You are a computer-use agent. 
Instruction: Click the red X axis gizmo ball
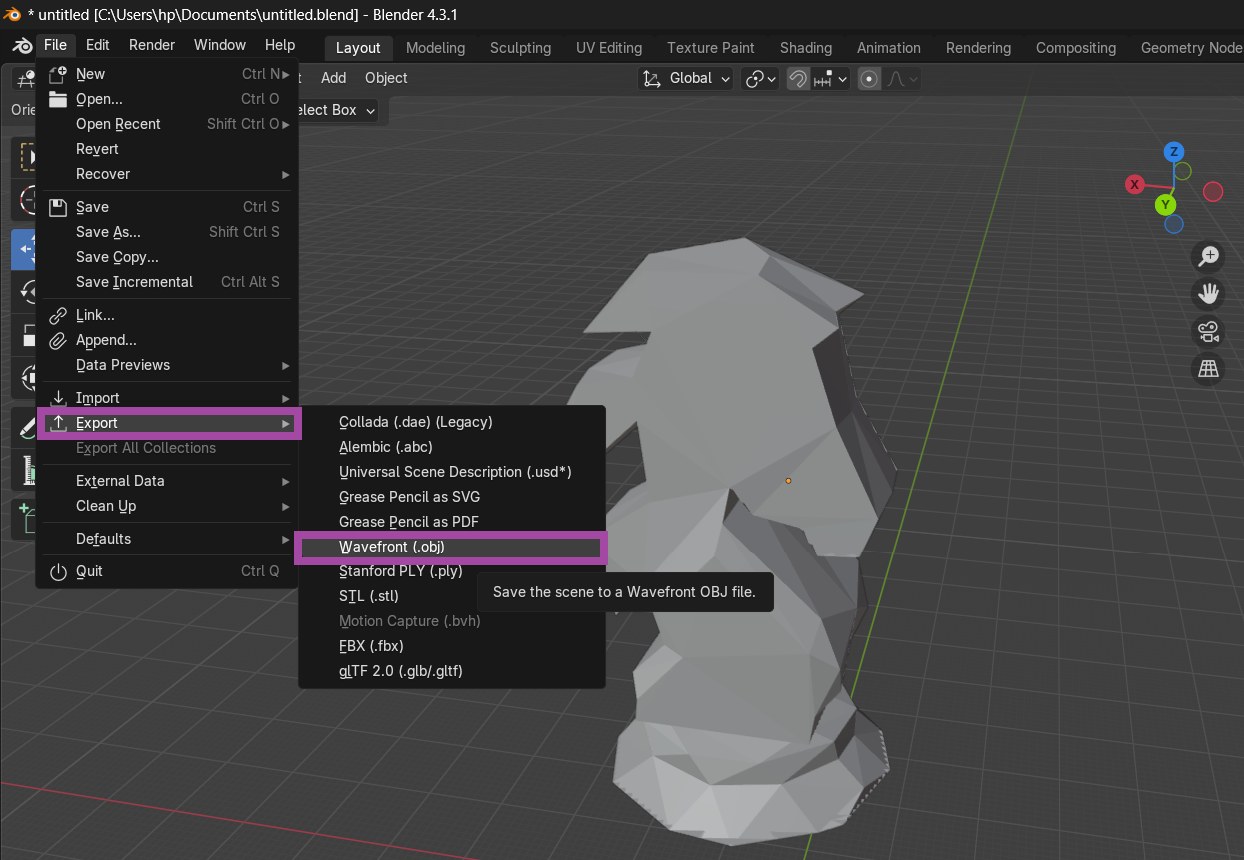(x=1135, y=184)
